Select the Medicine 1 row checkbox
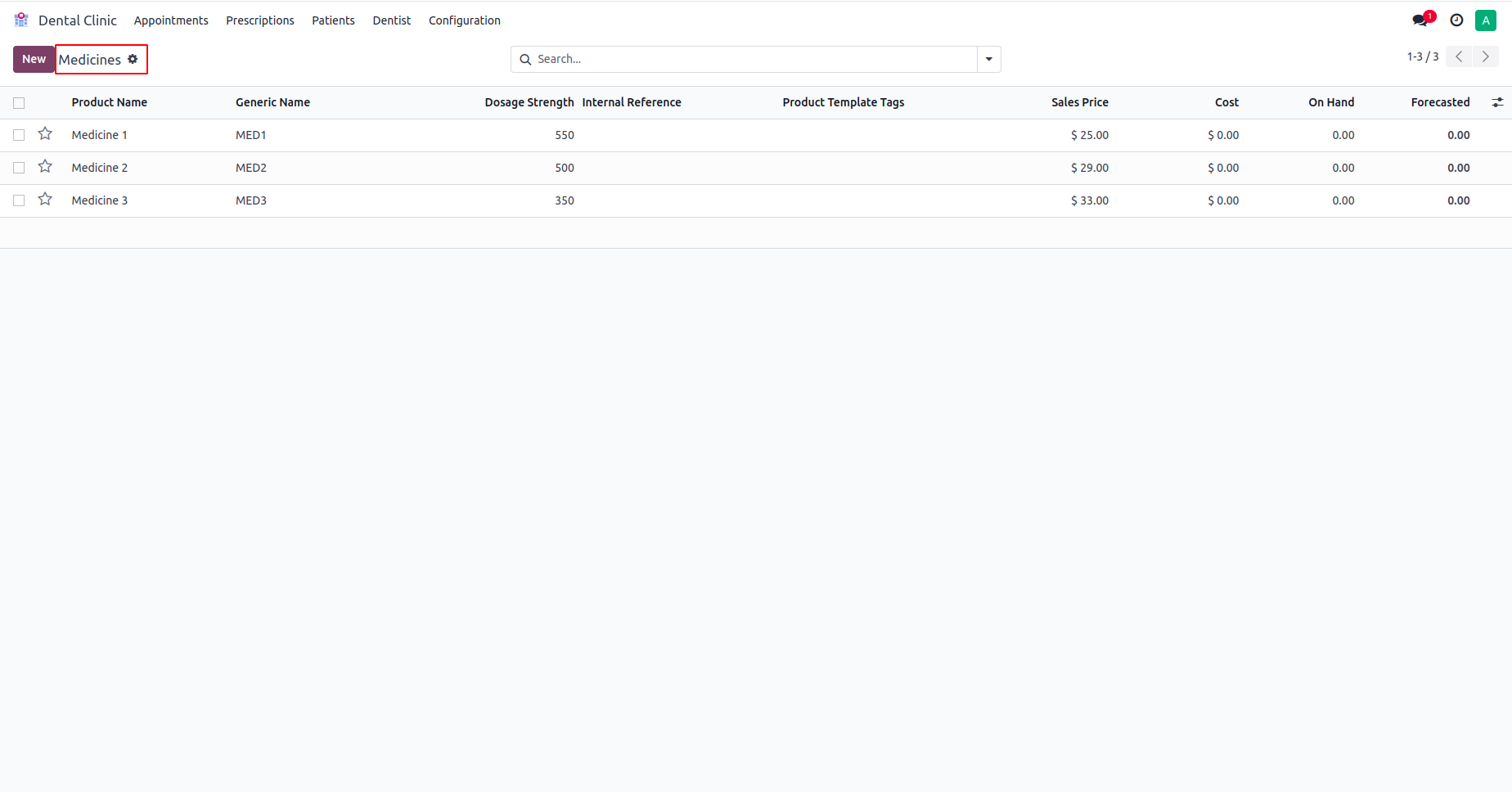This screenshot has width=1512, height=792. pyautogui.click(x=19, y=135)
